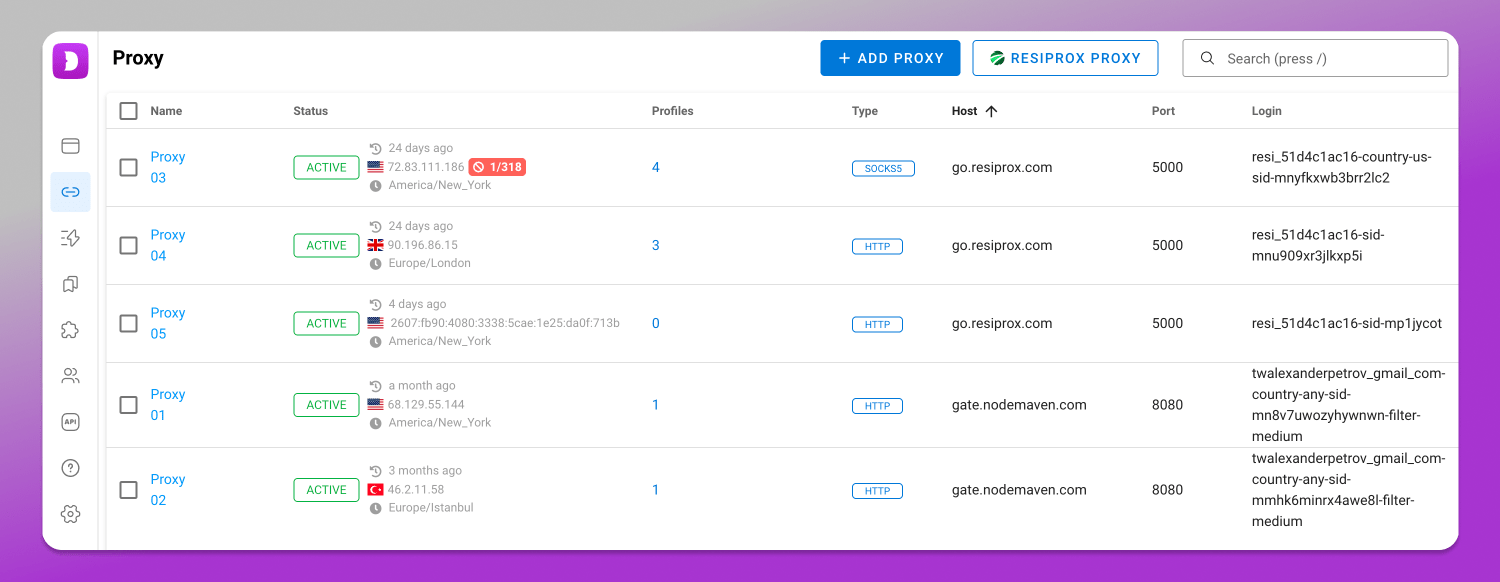Click the history icon beside 'a month ago'

(x=376, y=386)
